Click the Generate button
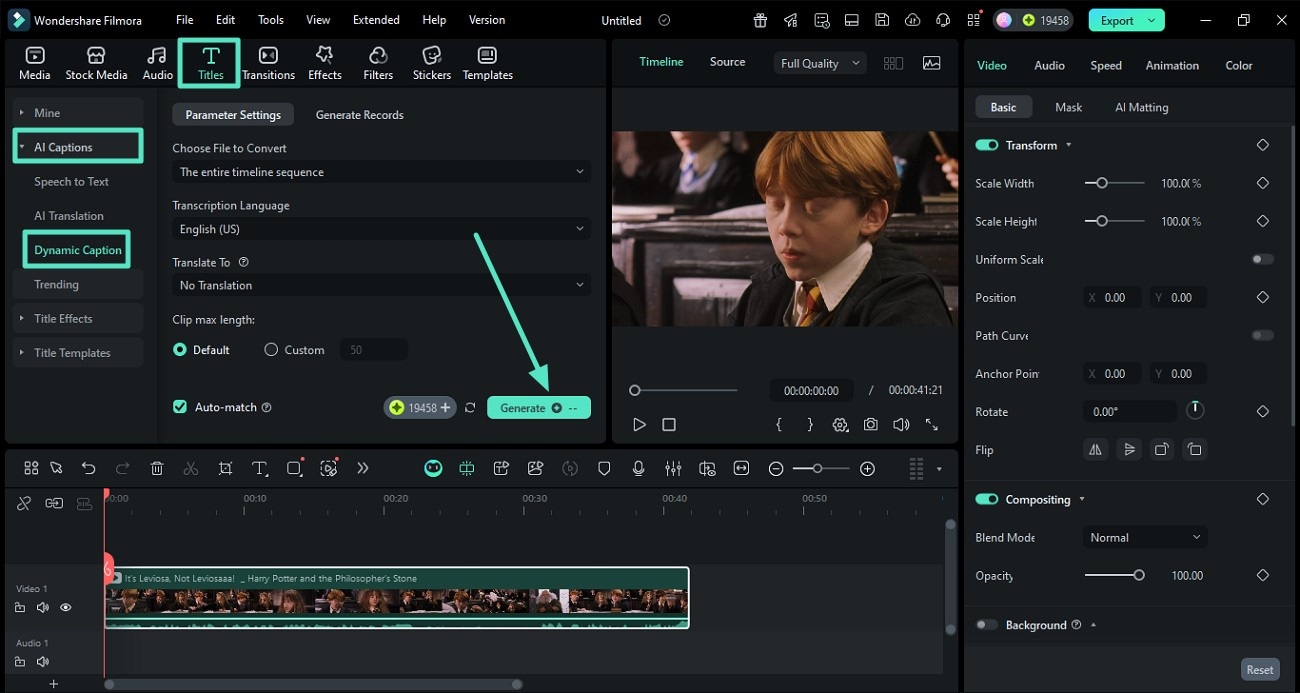The image size is (1300, 693). point(538,407)
